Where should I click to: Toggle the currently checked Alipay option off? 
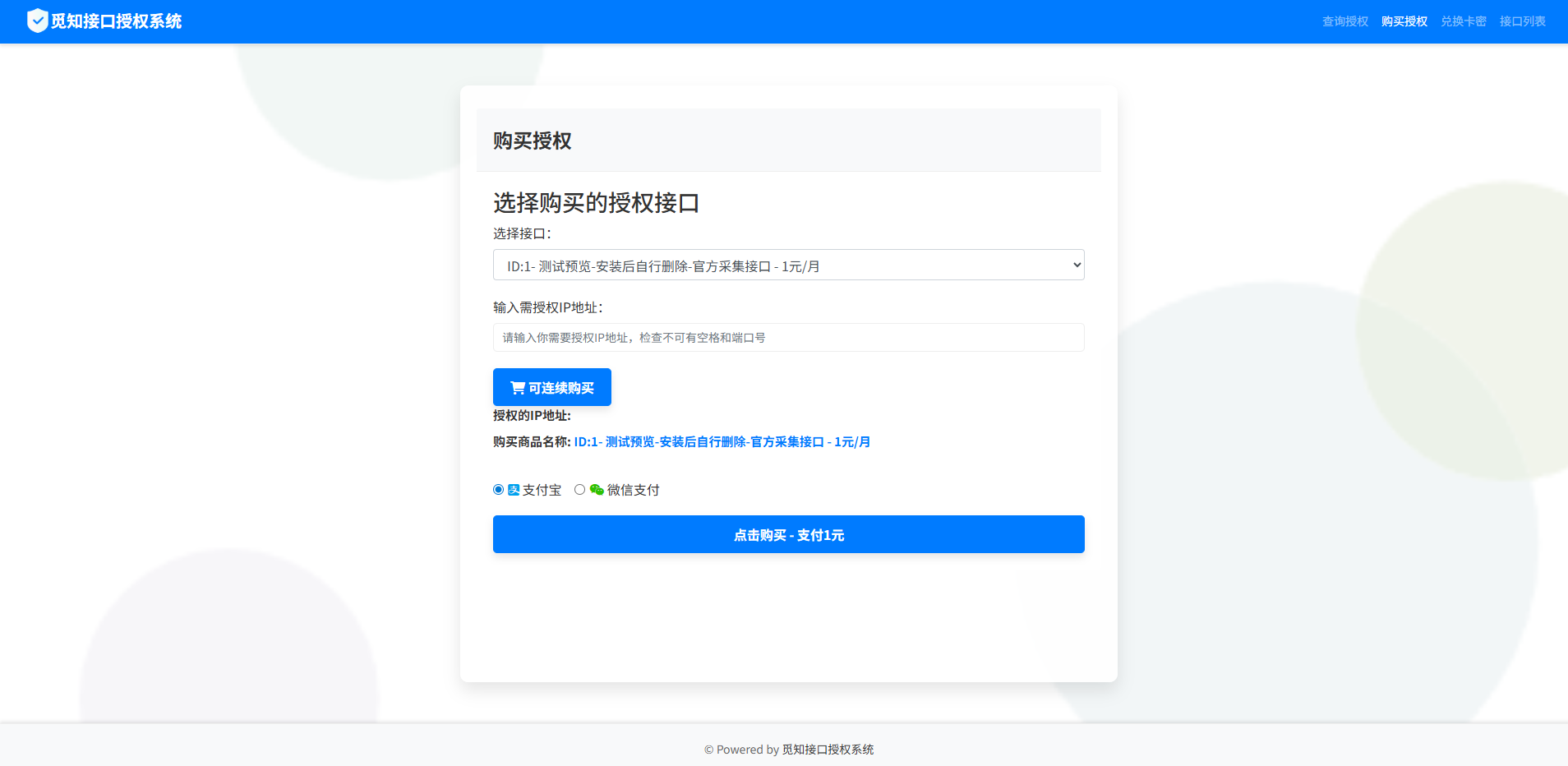pos(497,489)
